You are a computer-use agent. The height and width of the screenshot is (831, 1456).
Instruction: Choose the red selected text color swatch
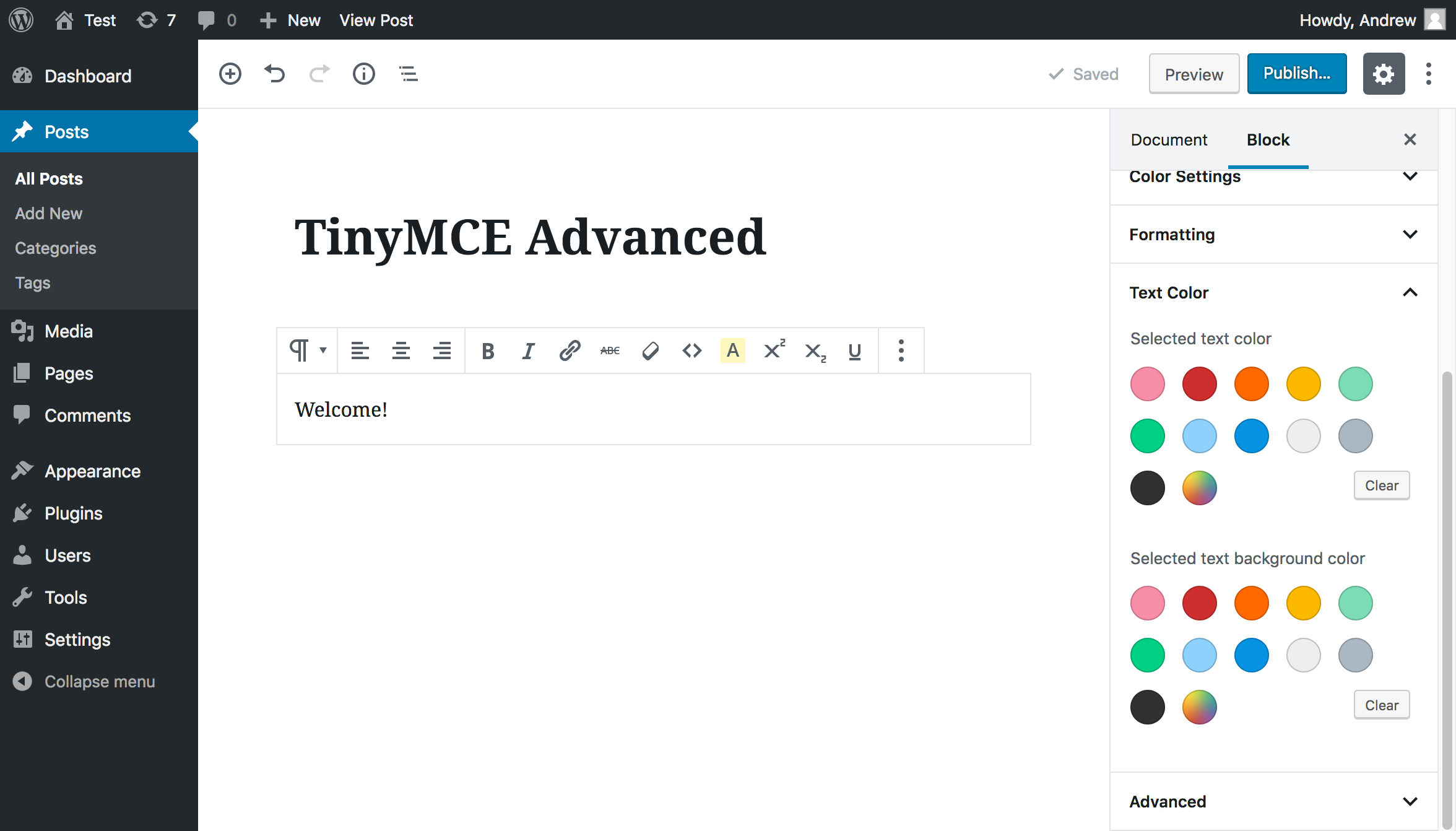[1199, 384]
